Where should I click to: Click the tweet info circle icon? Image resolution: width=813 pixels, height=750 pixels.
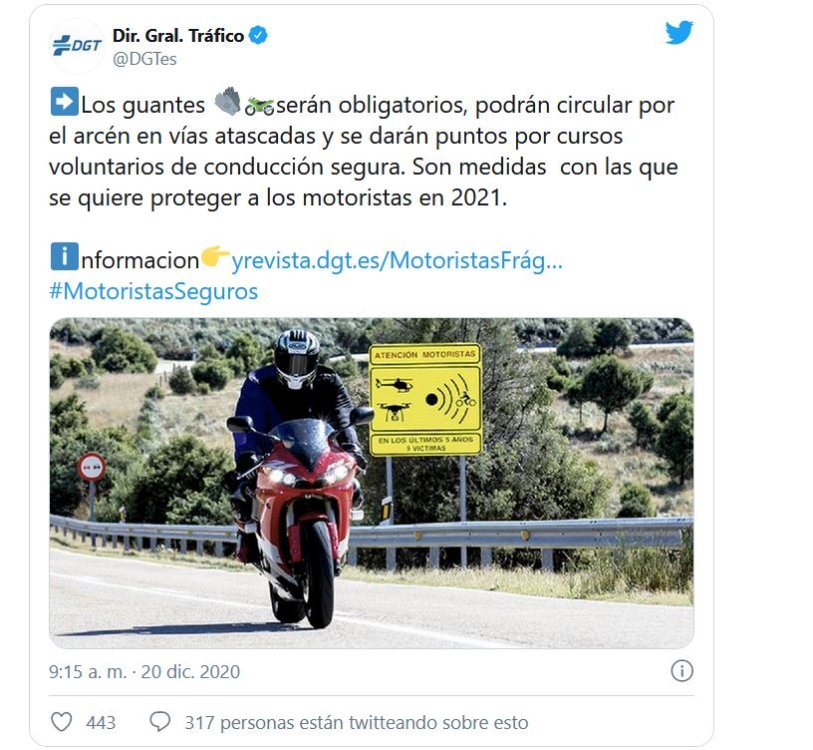point(682,671)
